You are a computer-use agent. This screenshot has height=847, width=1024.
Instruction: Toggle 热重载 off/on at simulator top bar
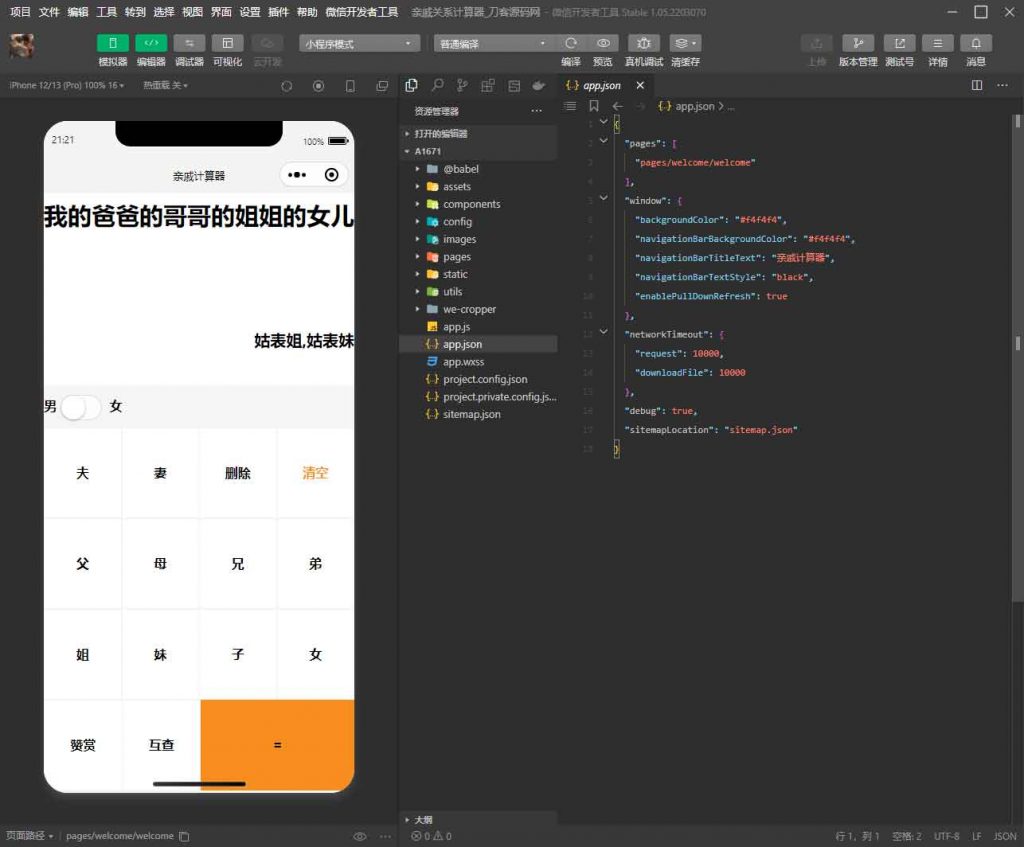pos(165,86)
